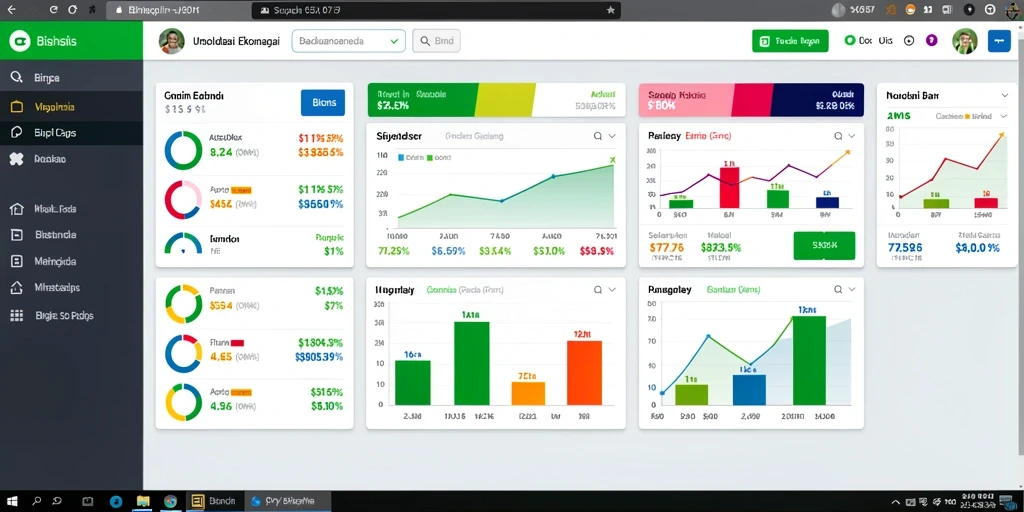Open the grid apps icon in the sidebar
The height and width of the screenshot is (512, 1024).
tap(17, 315)
